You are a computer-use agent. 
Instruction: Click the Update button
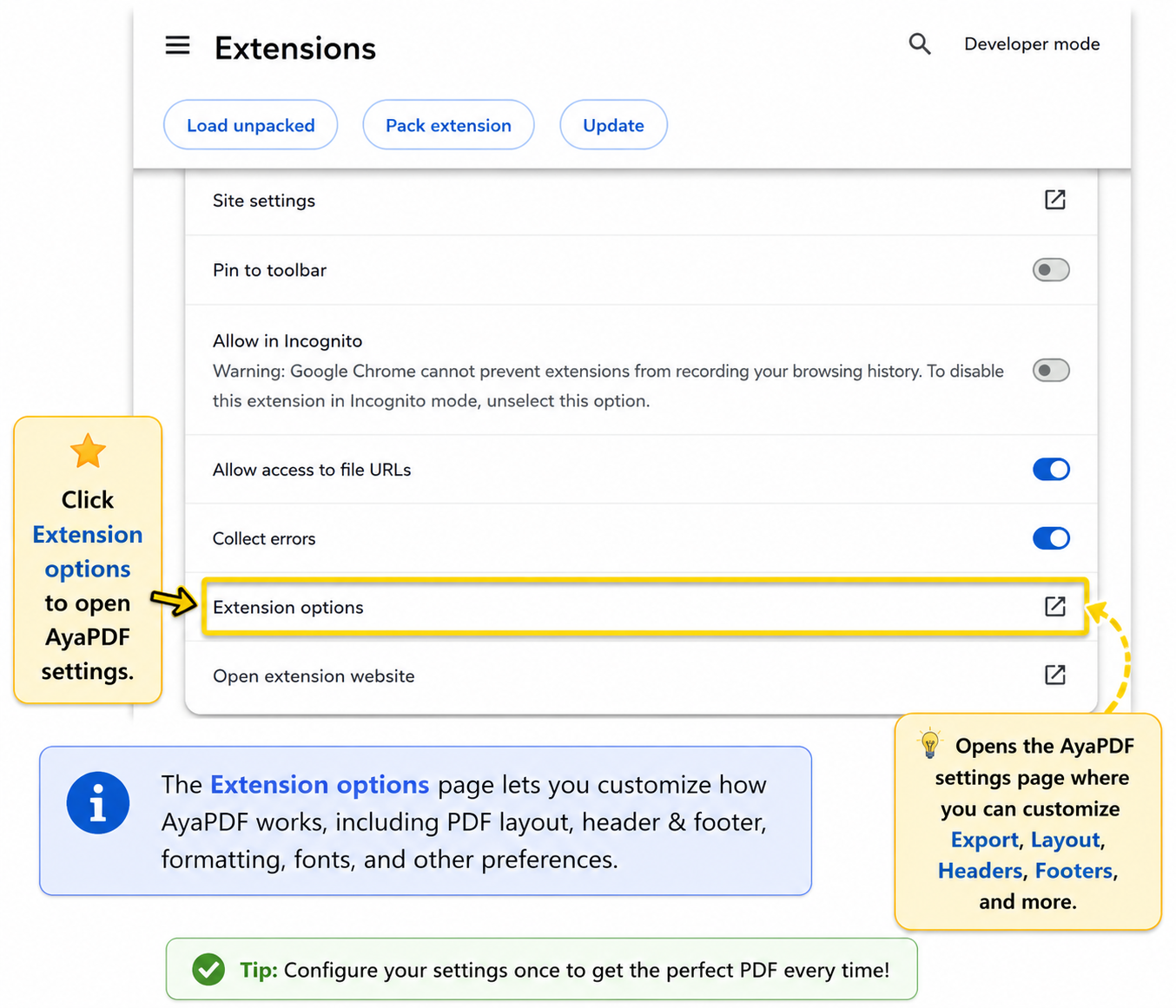coord(613,125)
